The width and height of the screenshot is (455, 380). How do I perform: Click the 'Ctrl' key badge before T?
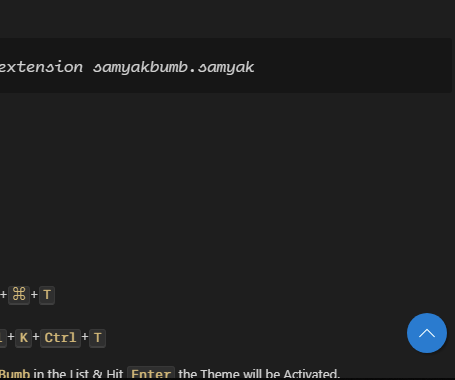click(60, 338)
